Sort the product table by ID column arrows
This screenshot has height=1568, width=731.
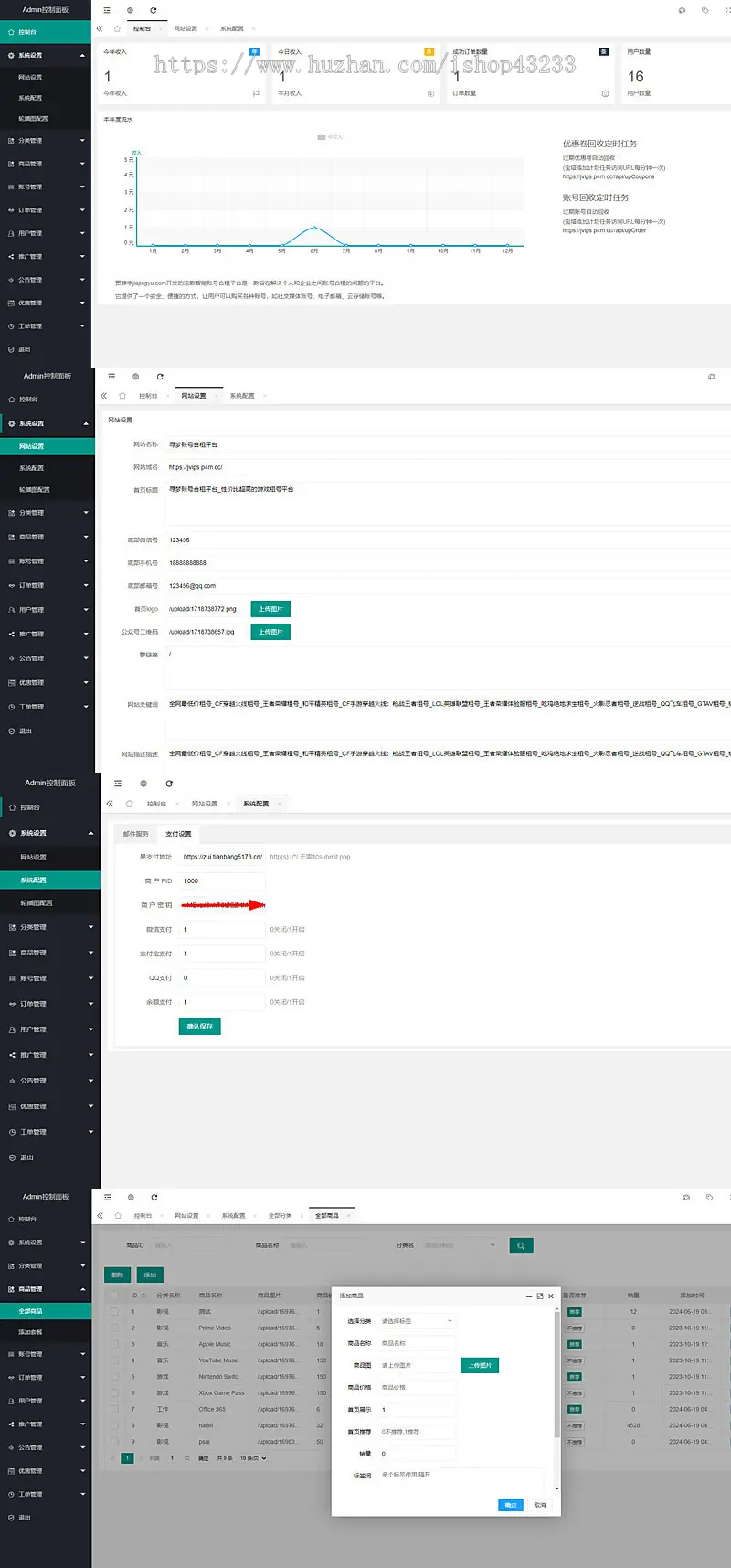tap(145, 1296)
